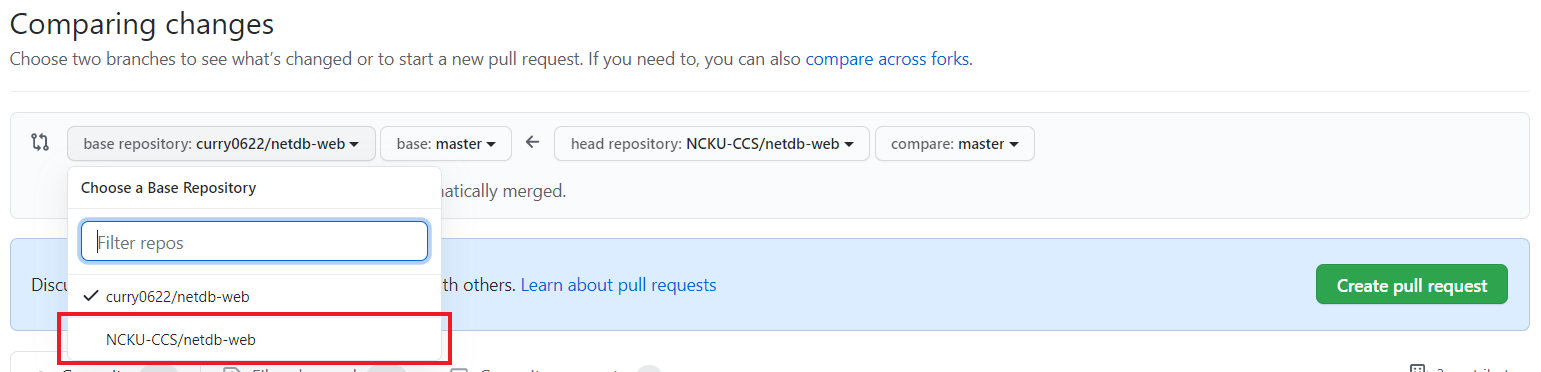The width and height of the screenshot is (1541, 372).
Task: Open the compare across forks link
Action: pos(887,59)
